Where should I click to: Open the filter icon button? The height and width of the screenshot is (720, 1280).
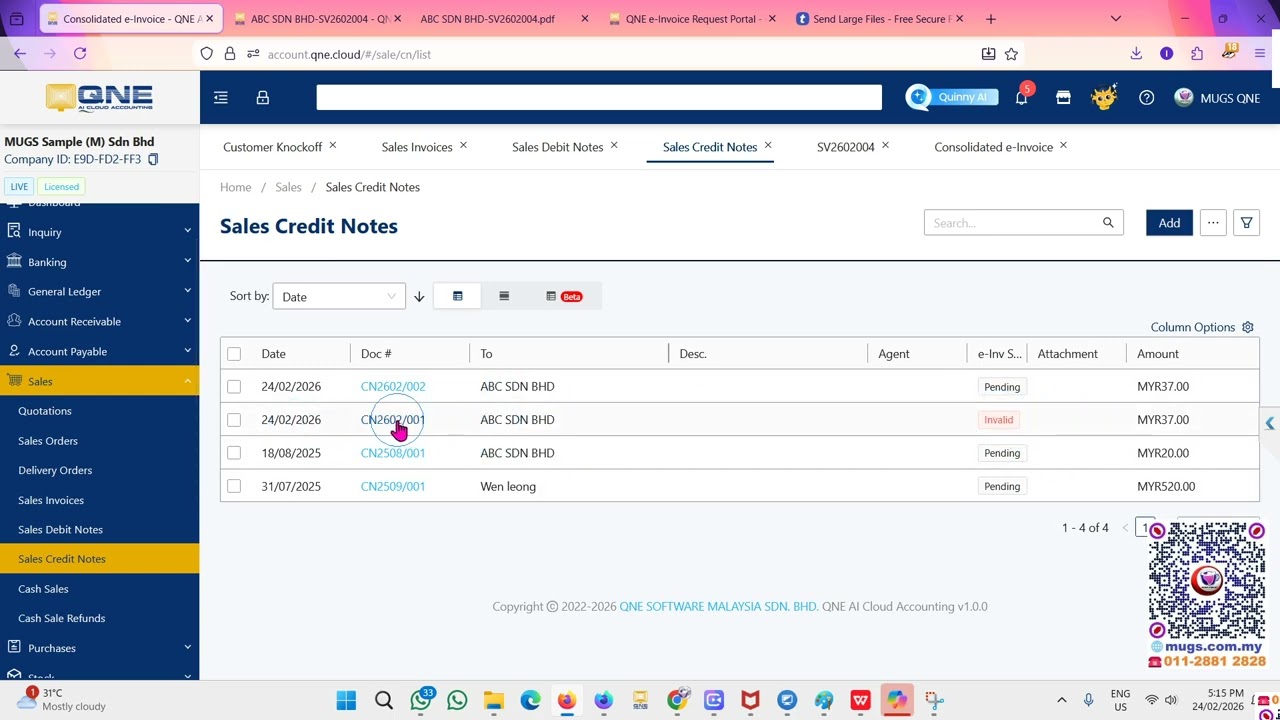click(x=1246, y=223)
